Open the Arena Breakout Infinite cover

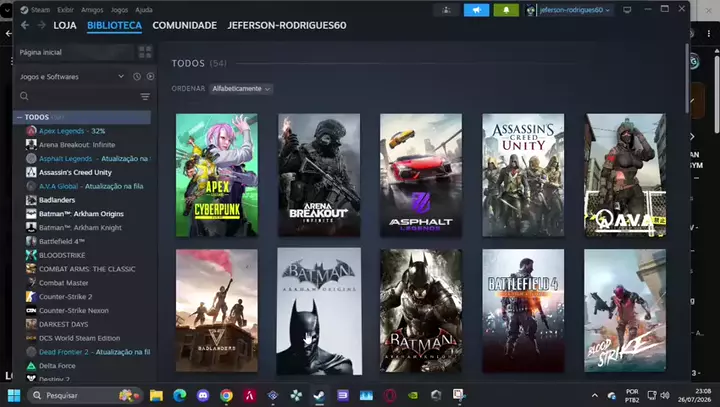click(319, 175)
